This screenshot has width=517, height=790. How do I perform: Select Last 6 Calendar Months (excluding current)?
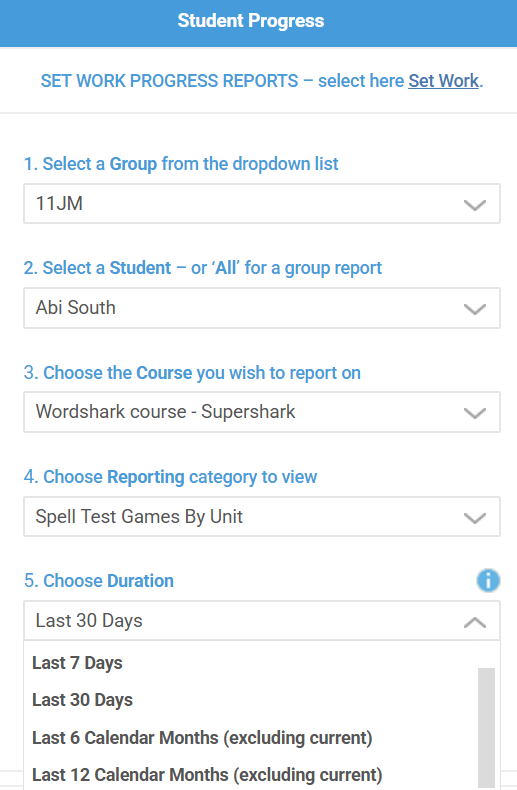[251, 738]
